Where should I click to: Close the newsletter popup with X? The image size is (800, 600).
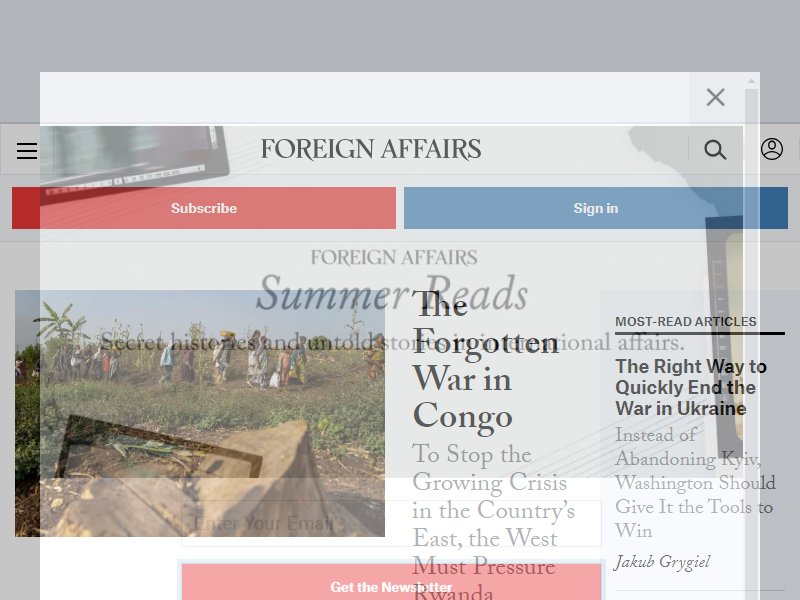tap(715, 97)
